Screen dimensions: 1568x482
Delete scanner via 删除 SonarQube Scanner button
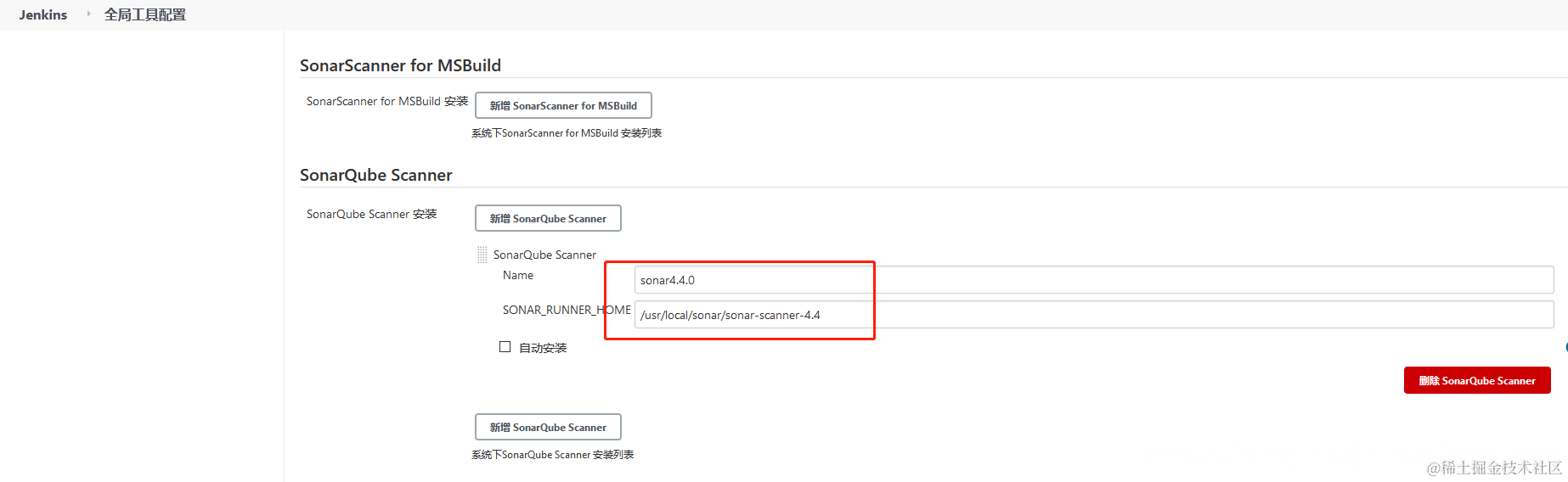point(1477,380)
